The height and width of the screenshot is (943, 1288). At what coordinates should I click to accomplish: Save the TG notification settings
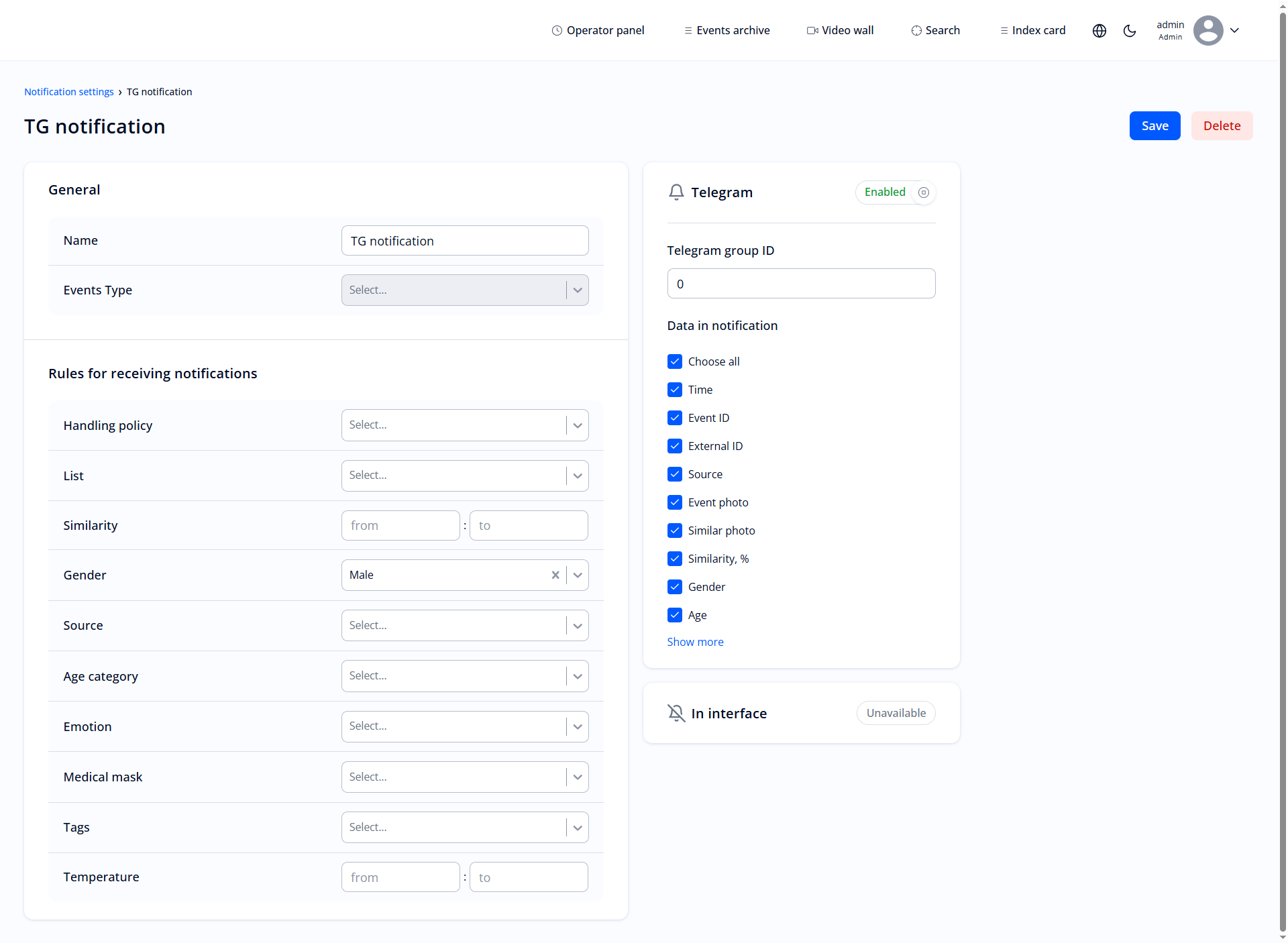click(1154, 125)
